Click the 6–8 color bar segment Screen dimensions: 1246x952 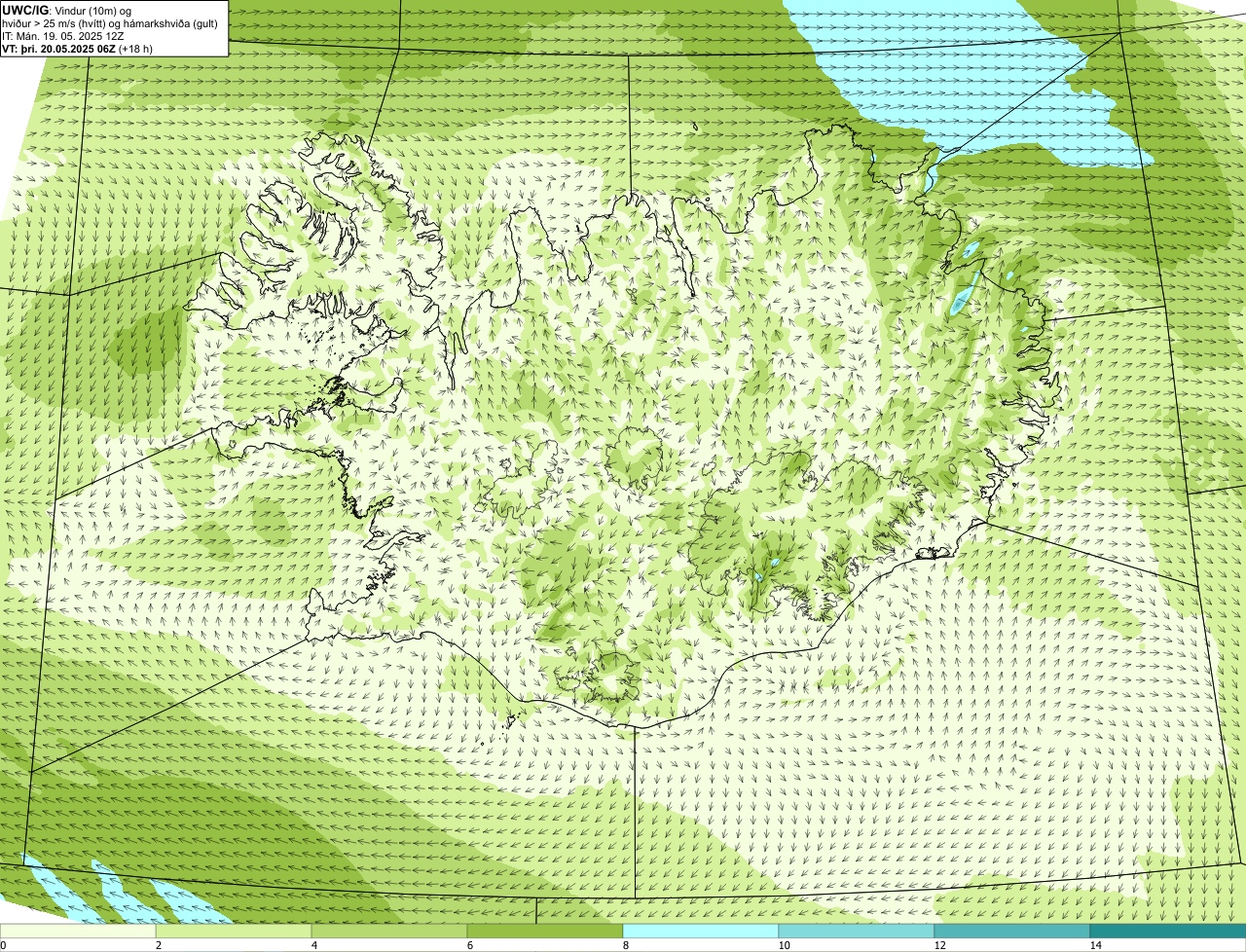pyautogui.click(x=545, y=931)
